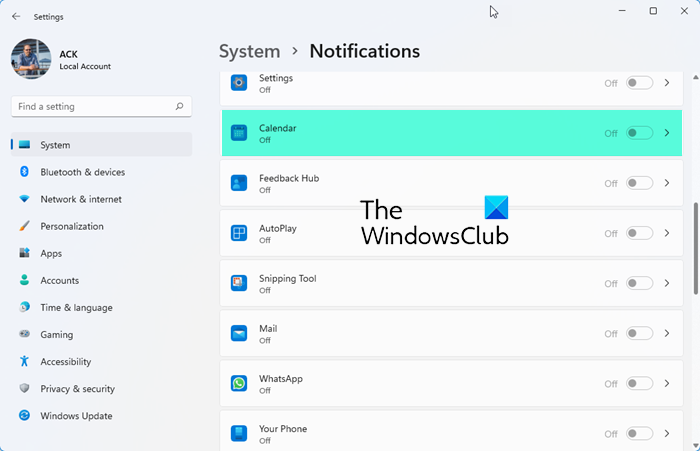Click the Network wifi icon in sidebar
This screenshot has width=700, height=451.
coord(25,199)
